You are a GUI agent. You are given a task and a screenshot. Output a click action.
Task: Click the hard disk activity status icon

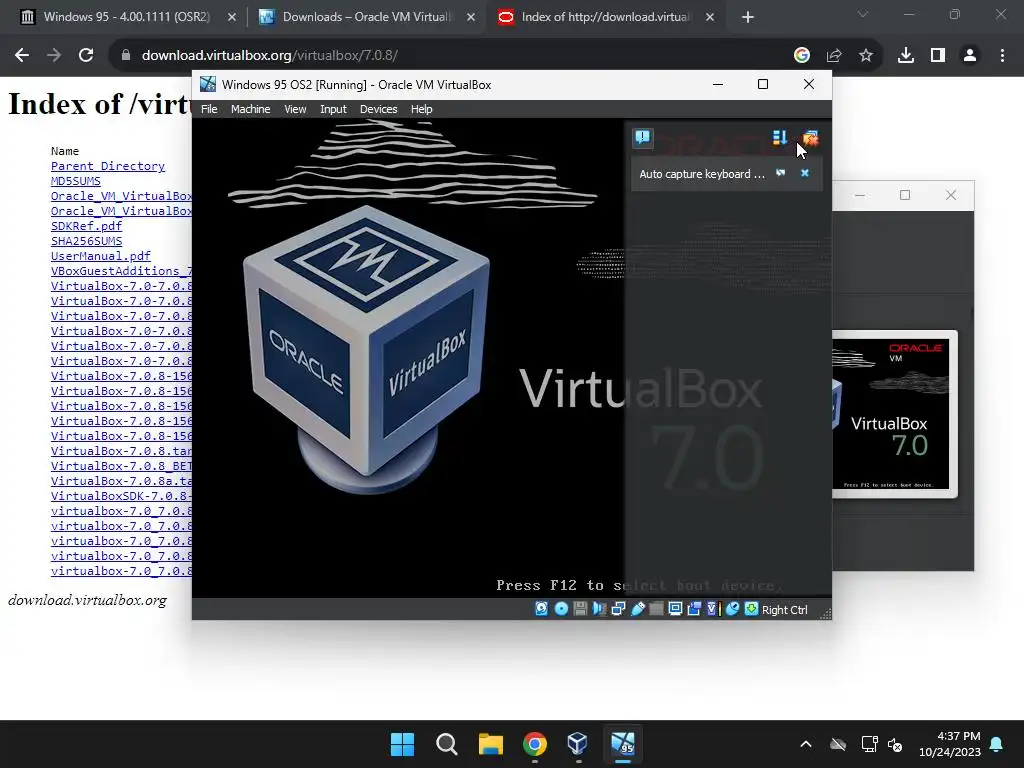coord(541,609)
